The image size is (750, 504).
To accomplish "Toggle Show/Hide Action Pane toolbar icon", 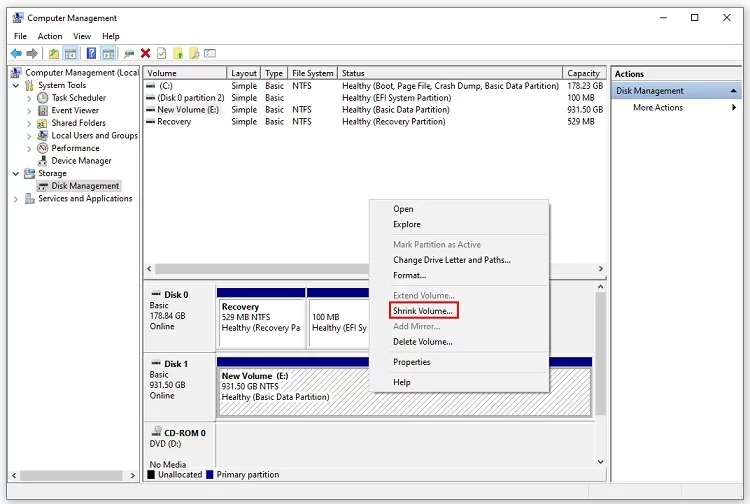I will click(109, 54).
